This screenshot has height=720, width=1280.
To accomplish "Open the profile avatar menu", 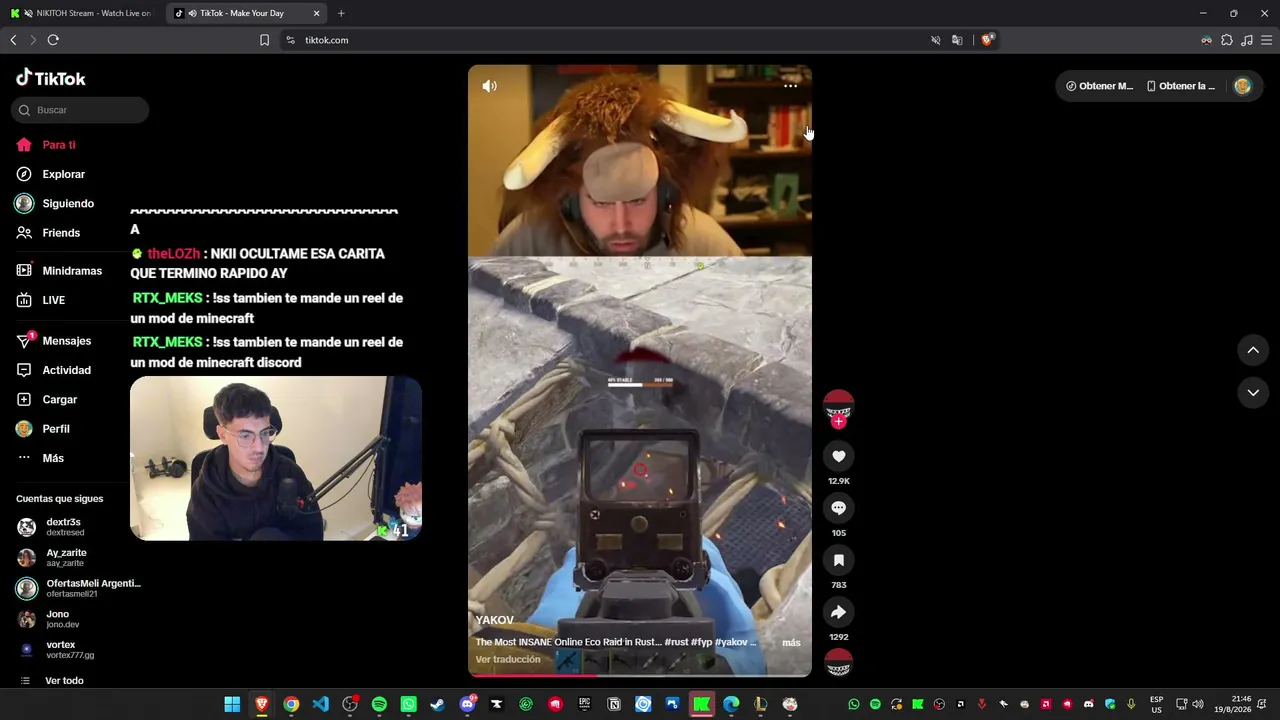I will point(1243,86).
